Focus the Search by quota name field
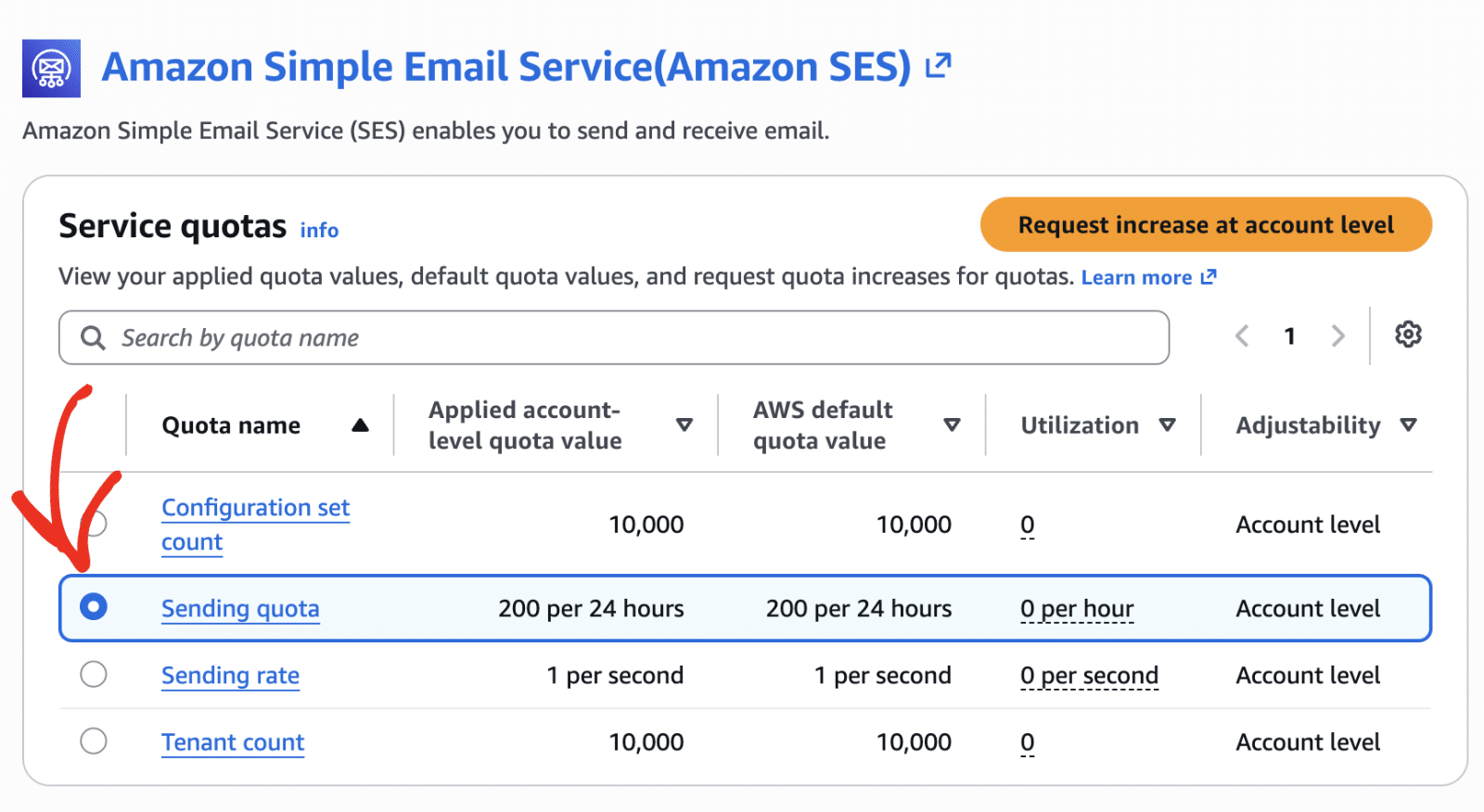The width and height of the screenshot is (1484, 812). tap(614, 337)
